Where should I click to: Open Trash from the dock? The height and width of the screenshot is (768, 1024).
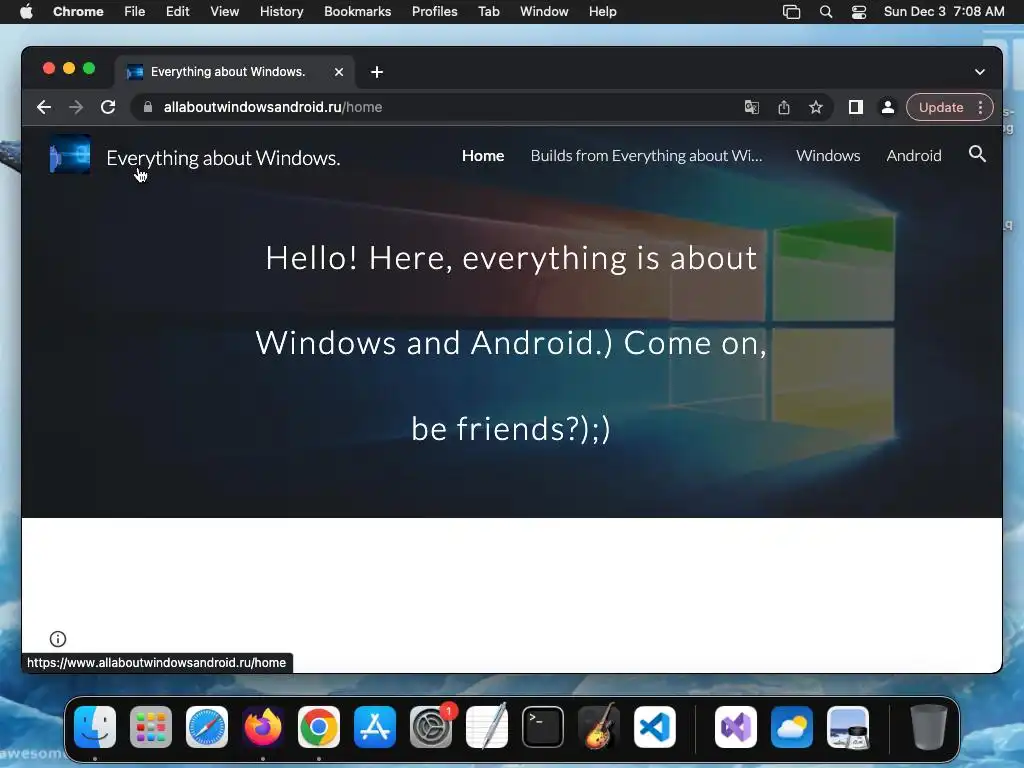(928, 727)
